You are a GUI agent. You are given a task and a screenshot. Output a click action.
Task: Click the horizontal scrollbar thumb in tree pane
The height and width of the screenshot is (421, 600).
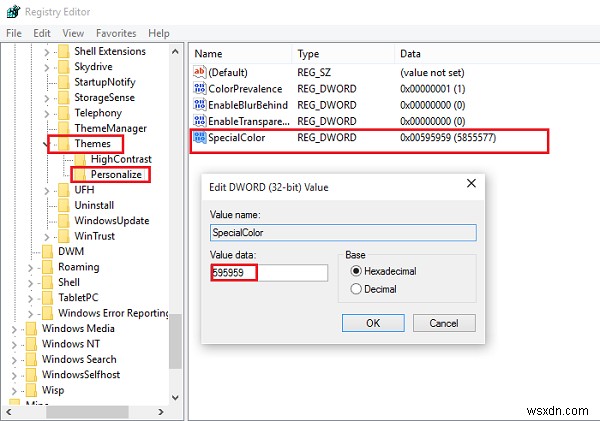(x=87, y=412)
